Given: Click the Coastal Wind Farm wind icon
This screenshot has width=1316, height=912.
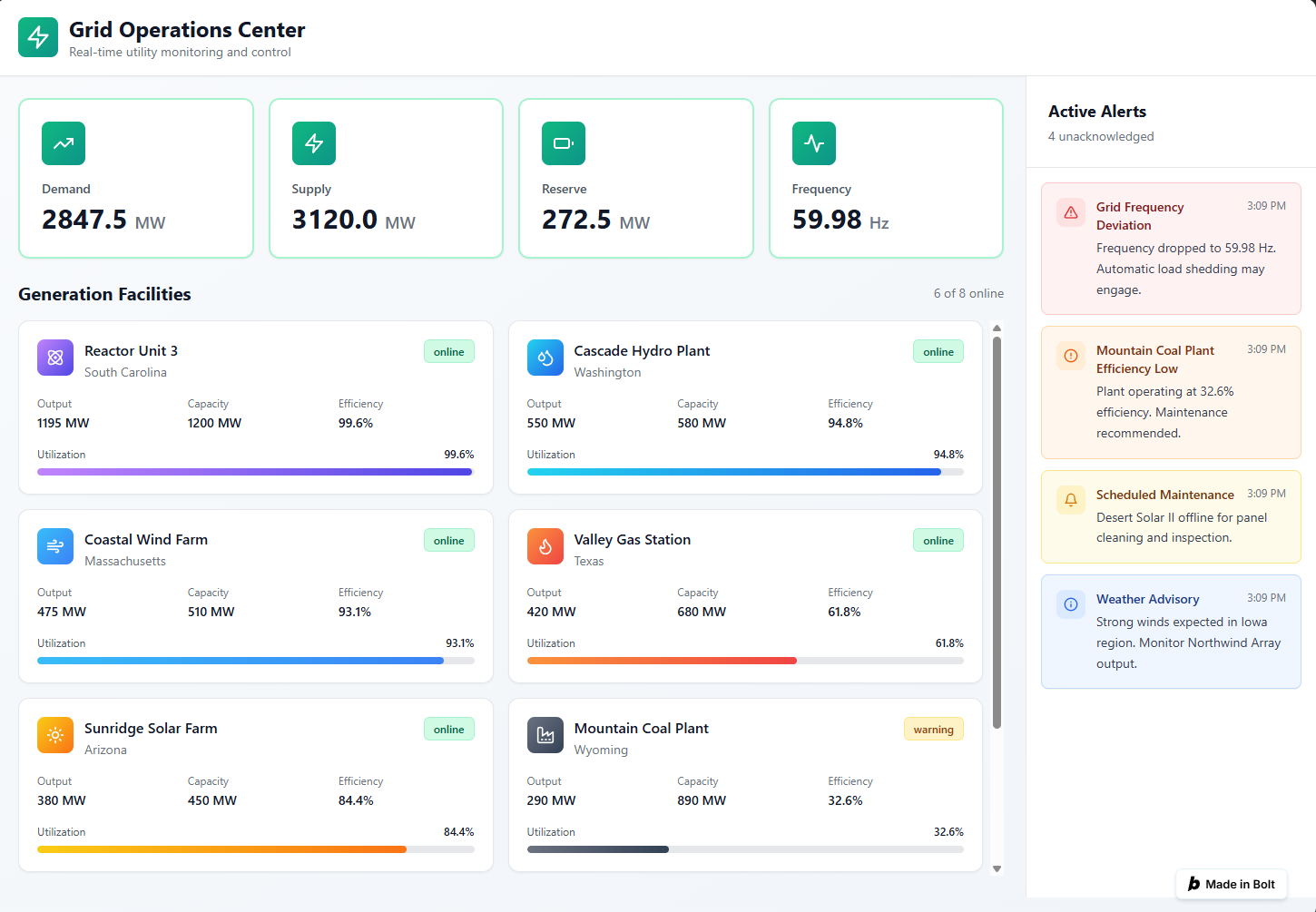Looking at the screenshot, I should pyautogui.click(x=55, y=546).
